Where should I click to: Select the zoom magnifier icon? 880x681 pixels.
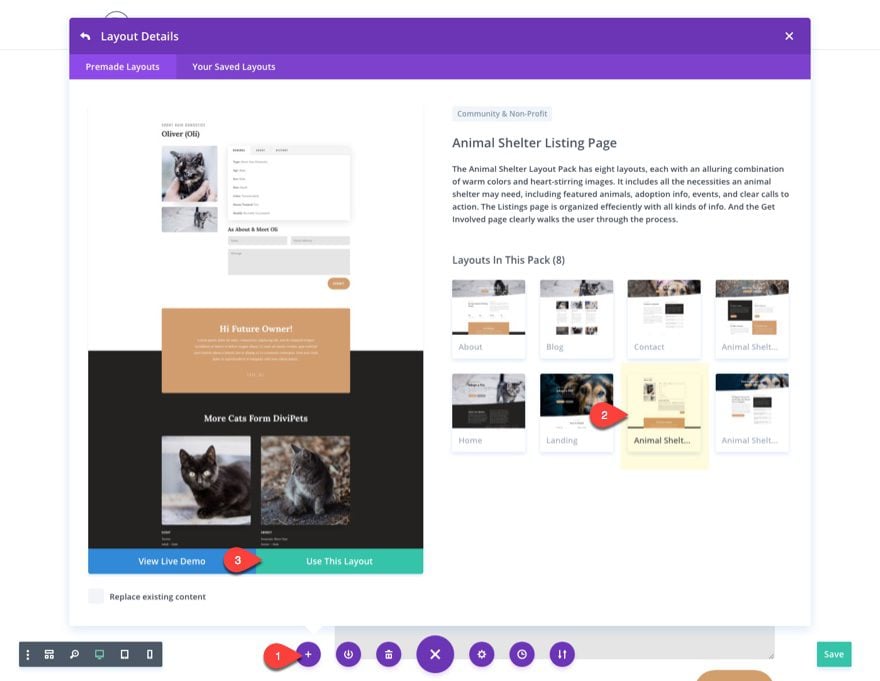[74, 655]
